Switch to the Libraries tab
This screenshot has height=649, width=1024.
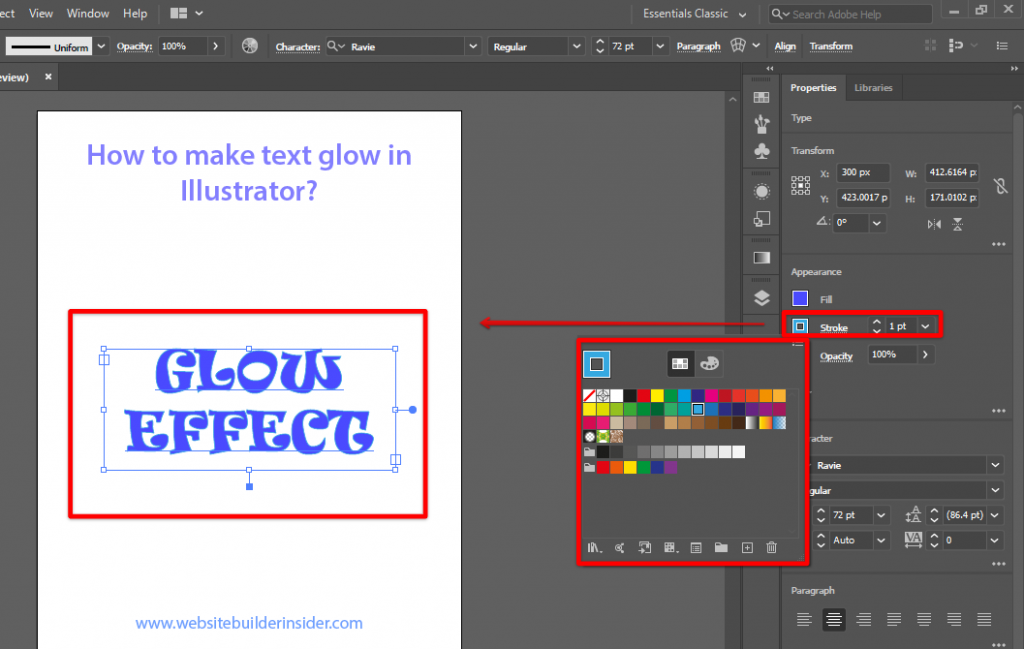click(x=872, y=88)
